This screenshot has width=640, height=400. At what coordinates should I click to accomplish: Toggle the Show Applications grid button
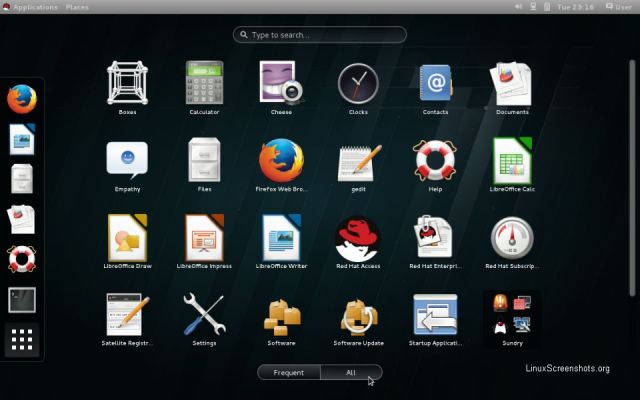tap(22, 340)
